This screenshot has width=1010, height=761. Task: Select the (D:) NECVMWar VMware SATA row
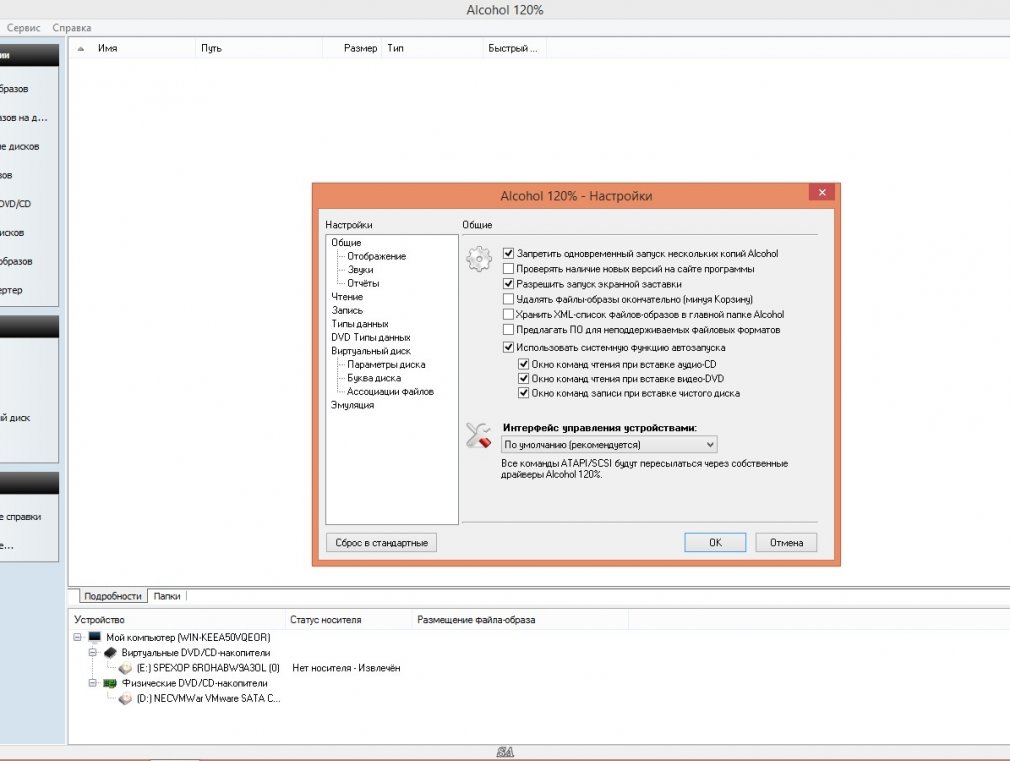[209, 698]
